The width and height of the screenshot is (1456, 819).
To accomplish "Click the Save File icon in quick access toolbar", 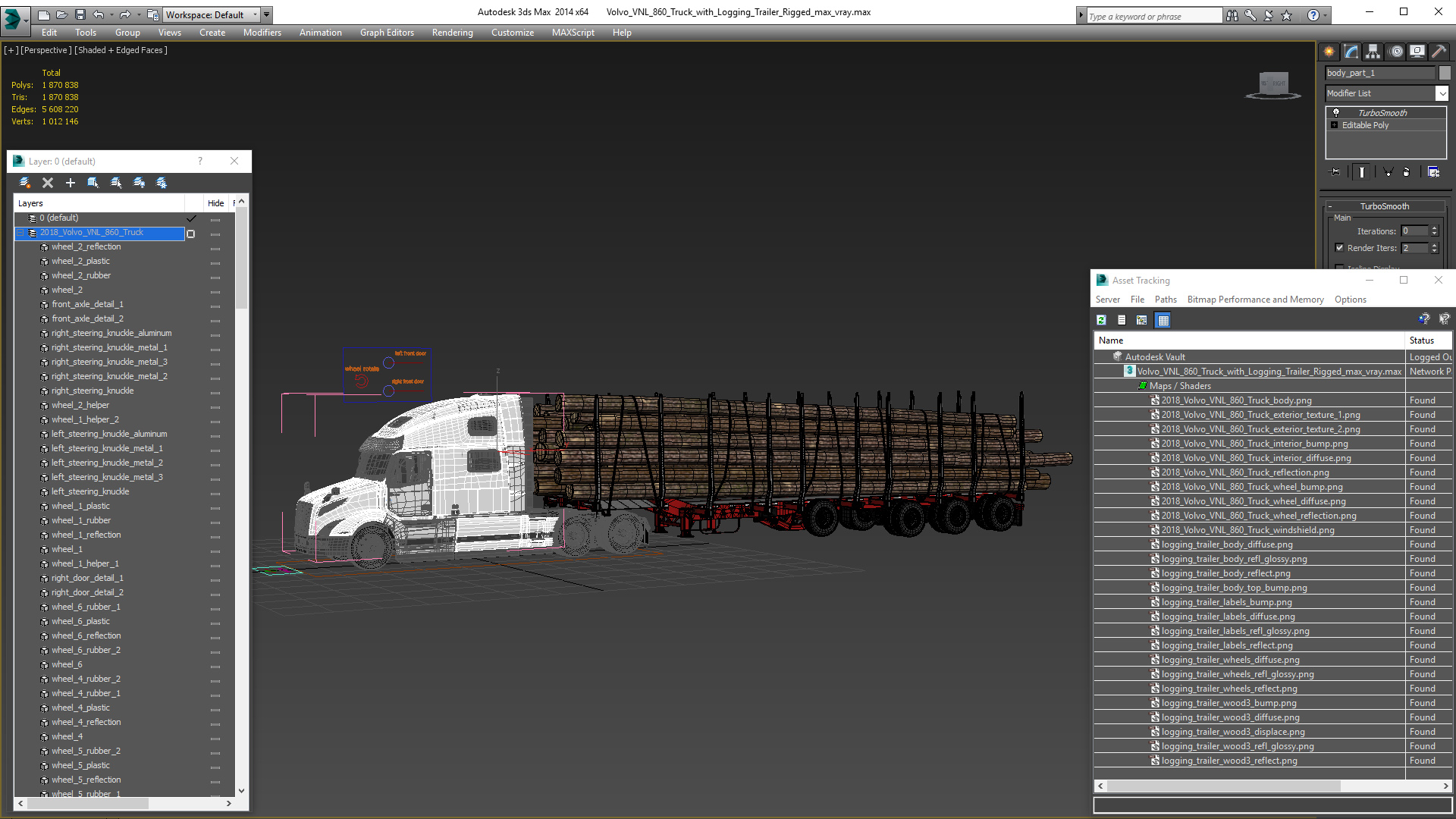I will [80, 14].
